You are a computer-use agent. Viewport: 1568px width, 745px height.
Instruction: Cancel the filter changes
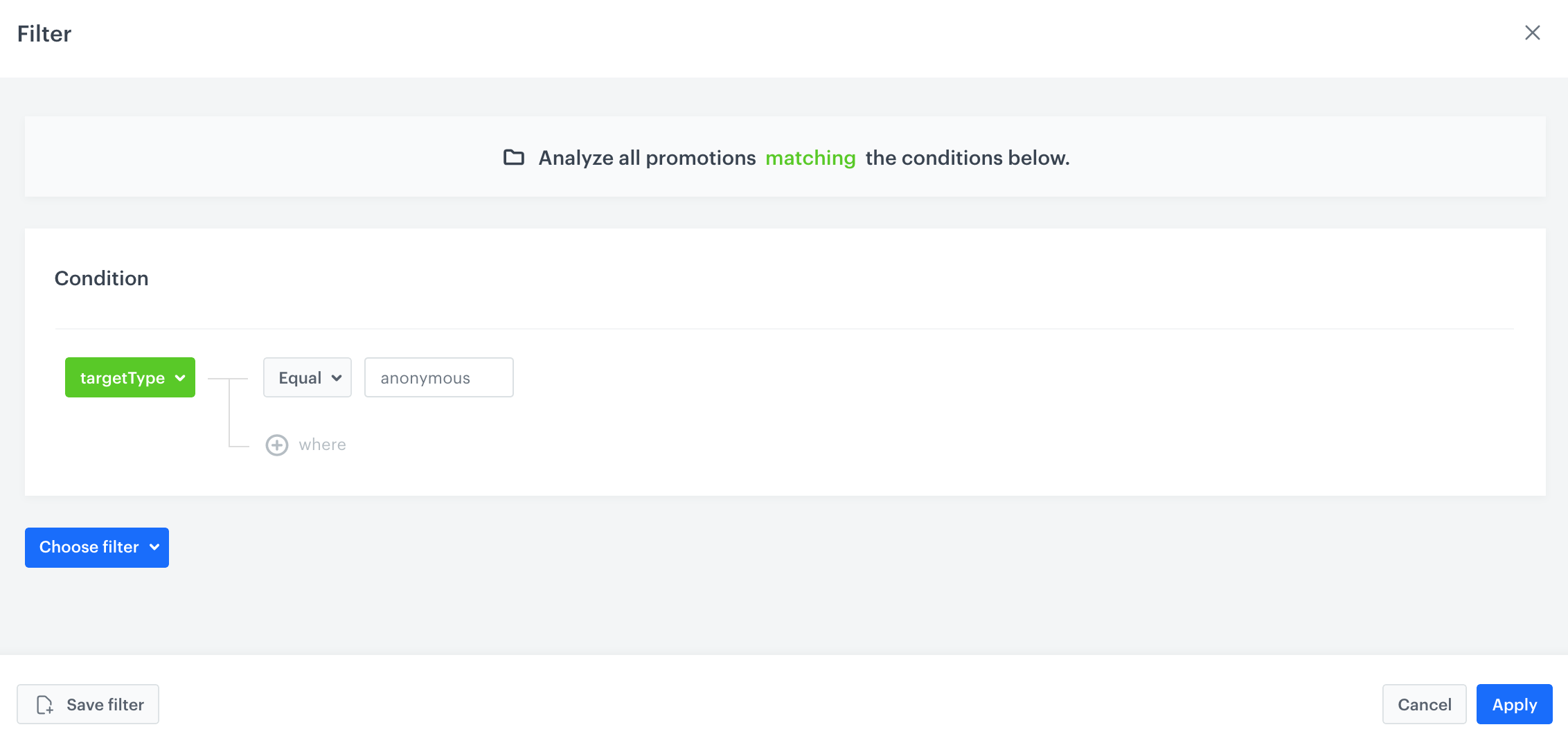tap(1424, 704)
